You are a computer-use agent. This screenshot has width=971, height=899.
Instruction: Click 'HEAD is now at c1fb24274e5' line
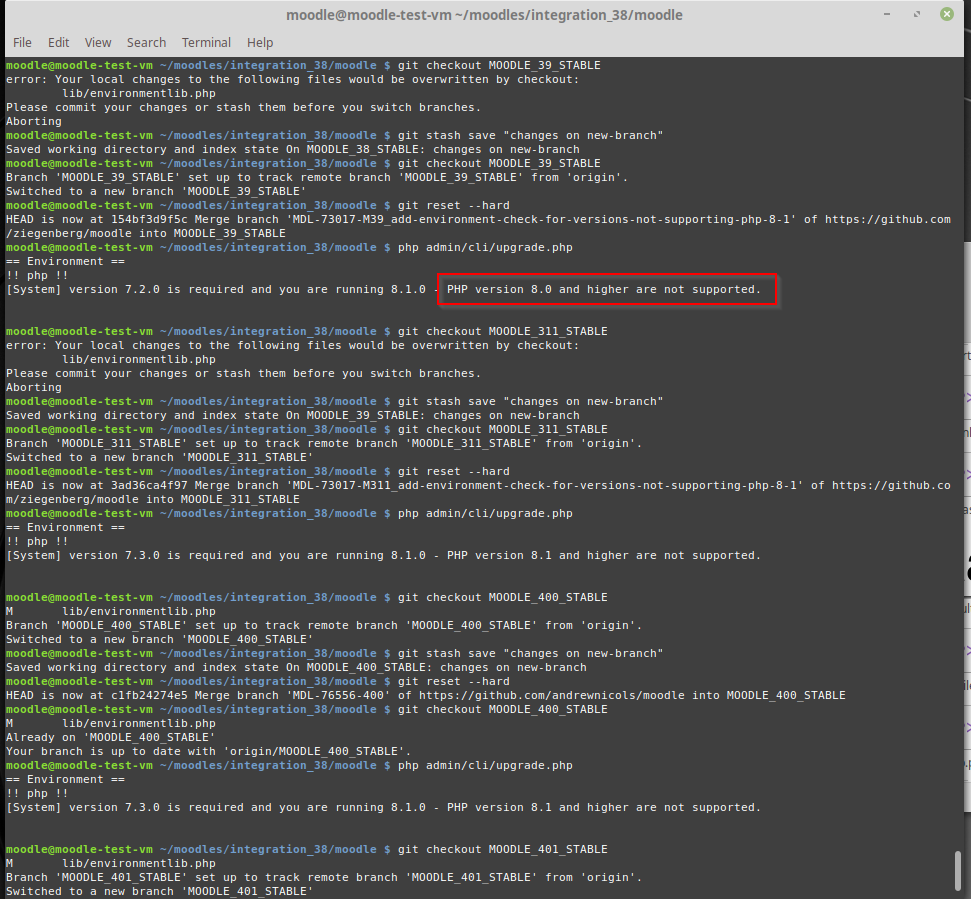[425, 695]
